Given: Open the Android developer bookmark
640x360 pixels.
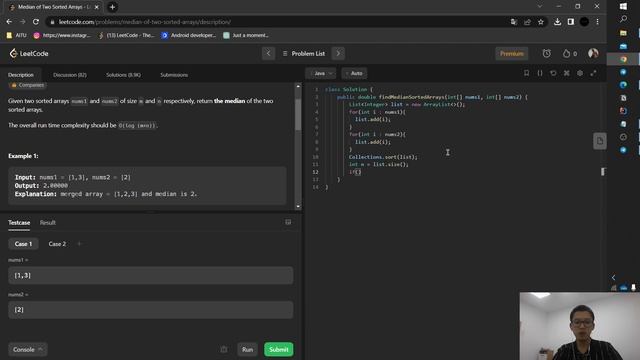Looking at the screenshot, I should click(x=189, y=36).
